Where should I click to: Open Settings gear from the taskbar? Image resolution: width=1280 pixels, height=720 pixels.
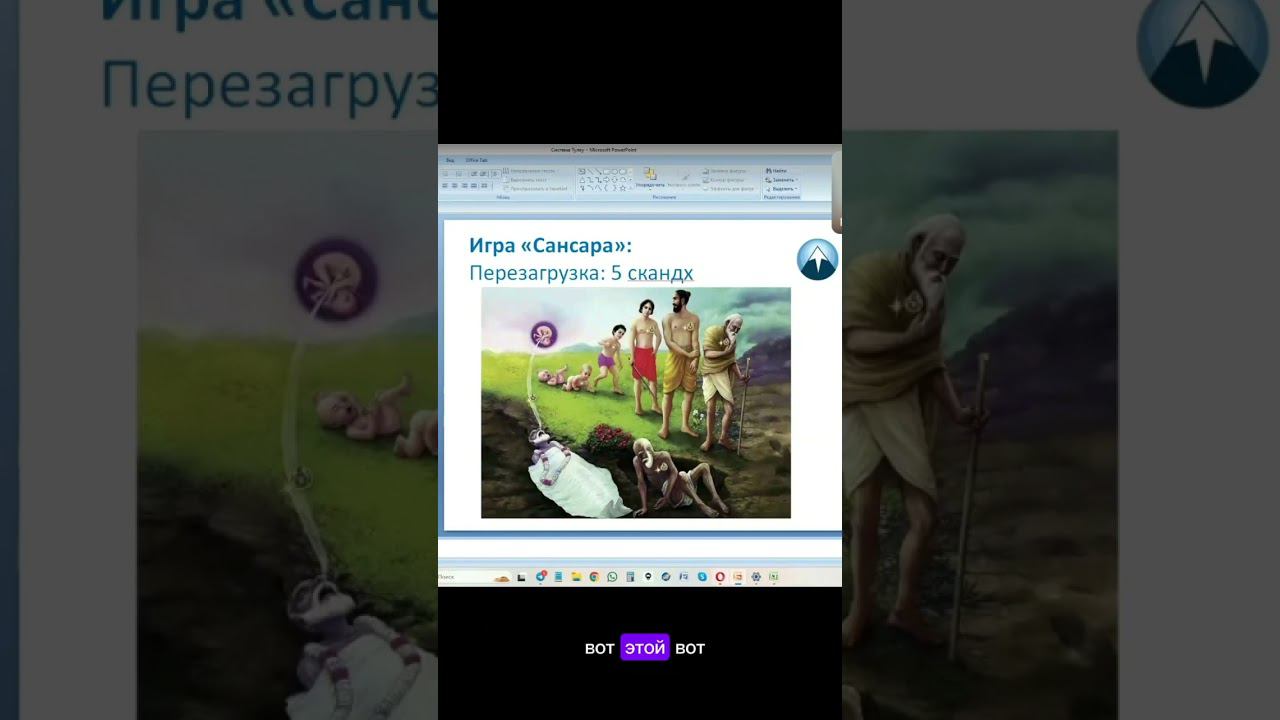[756, 577]
